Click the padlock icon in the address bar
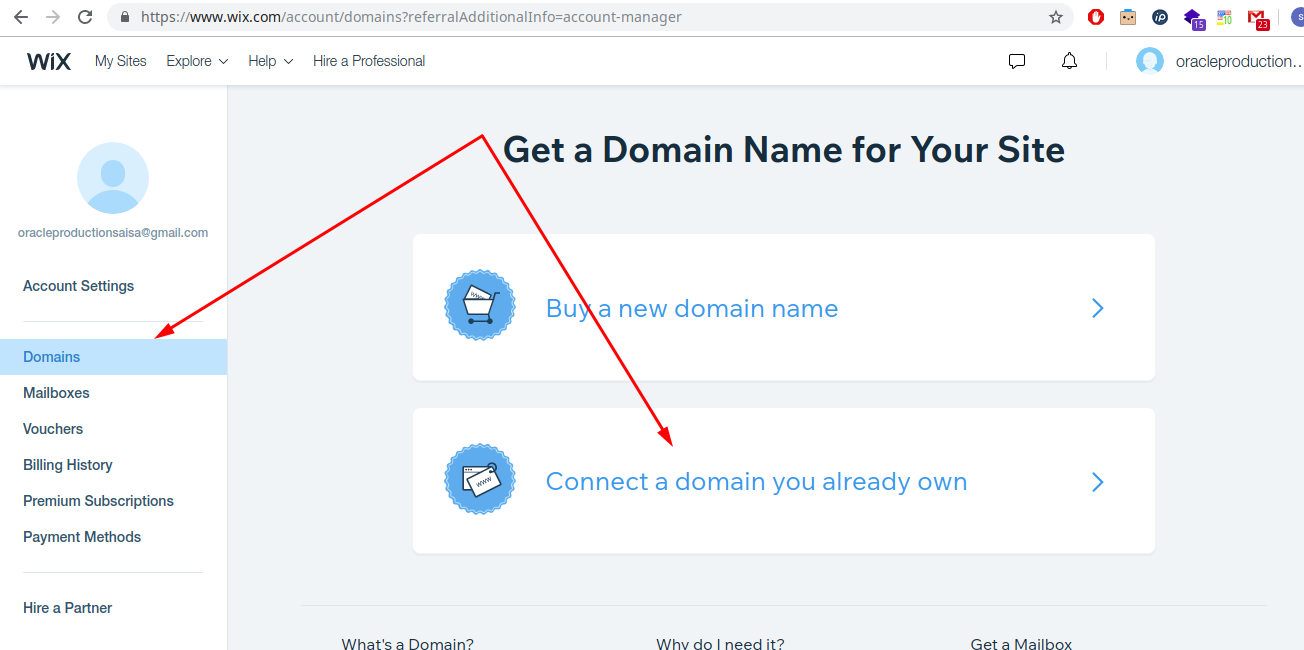 [125, 17]
